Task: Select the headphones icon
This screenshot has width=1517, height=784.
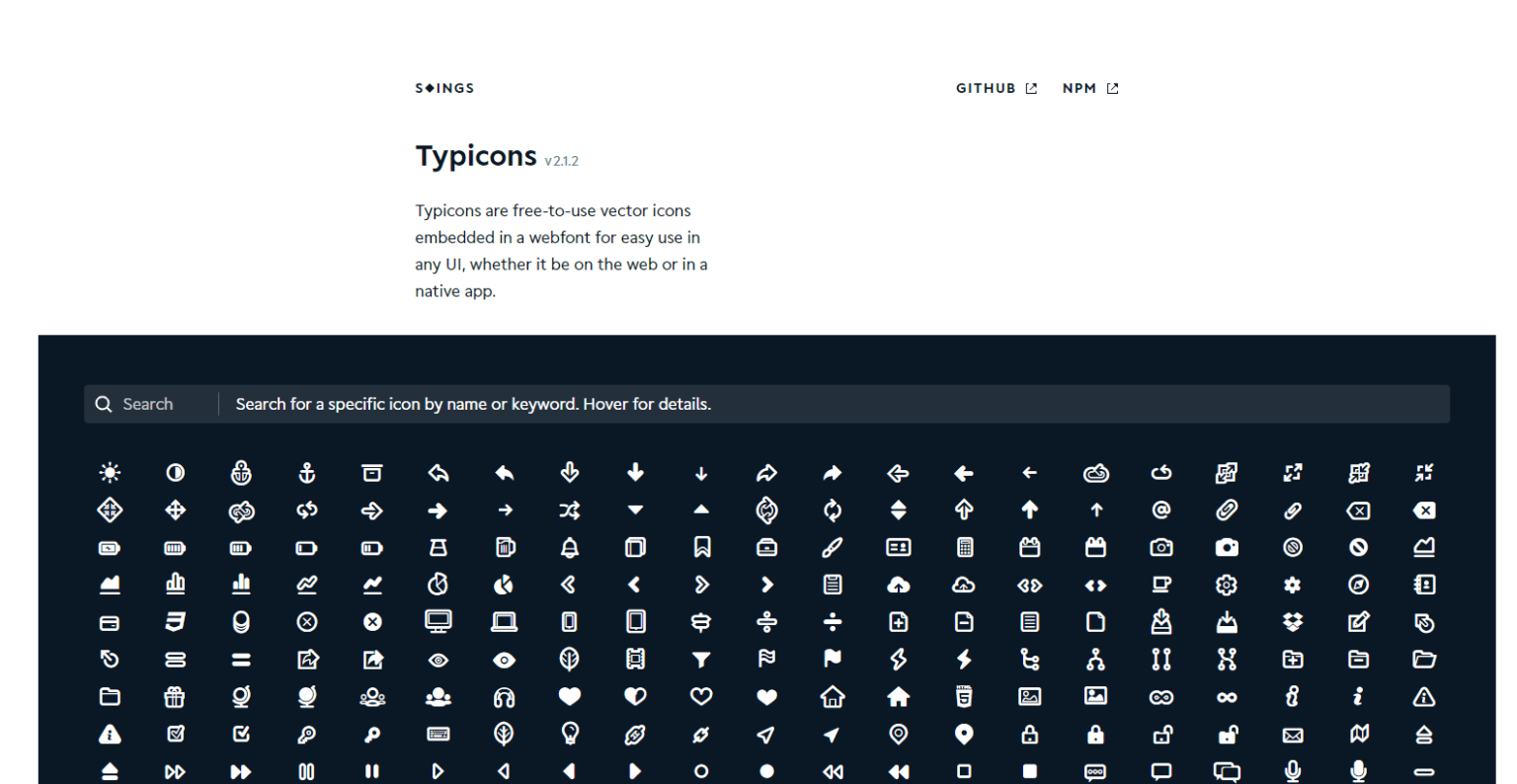Action: point(504,696)
